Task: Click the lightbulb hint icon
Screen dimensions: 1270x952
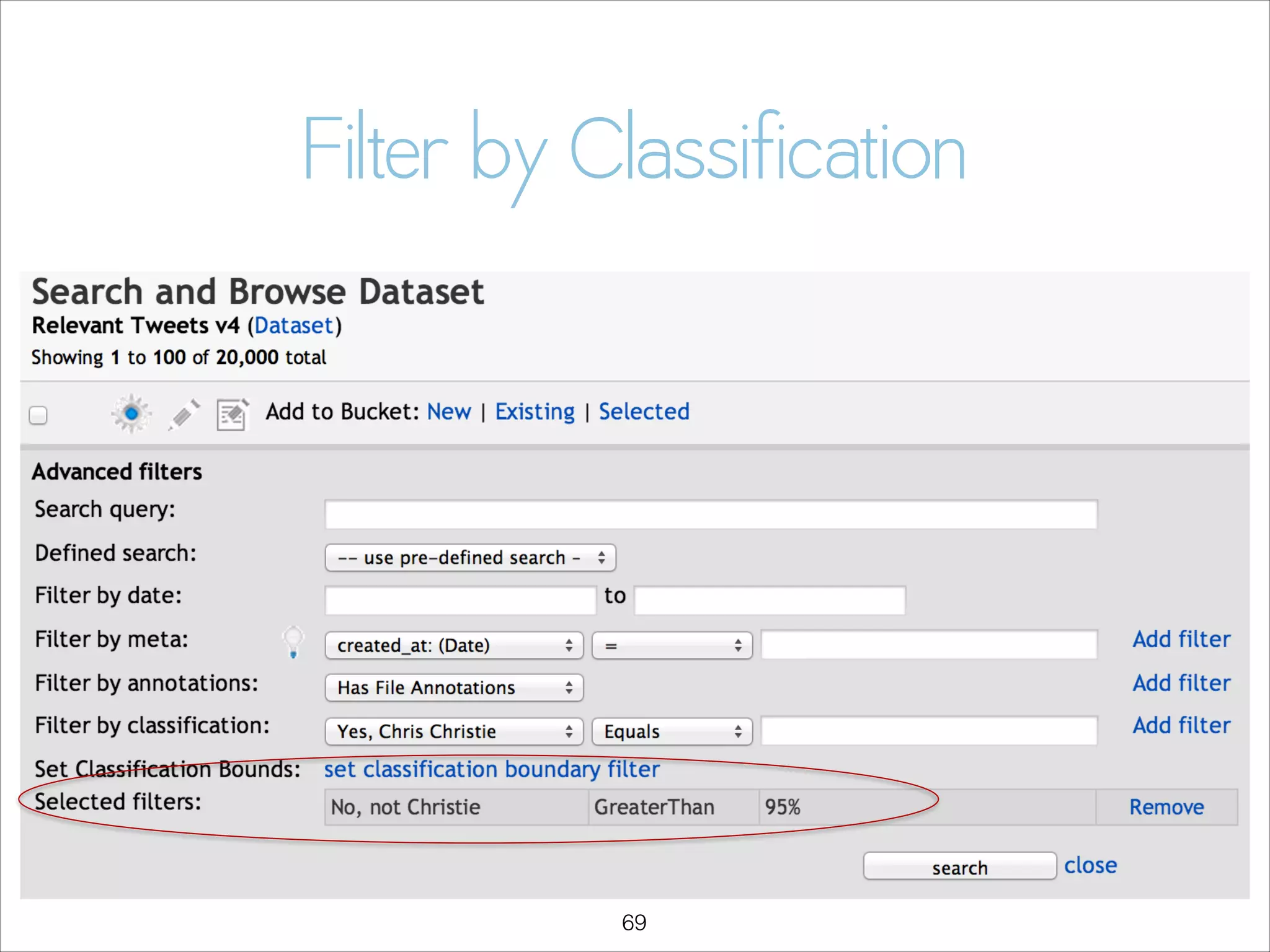Action: tap(293, 641)
